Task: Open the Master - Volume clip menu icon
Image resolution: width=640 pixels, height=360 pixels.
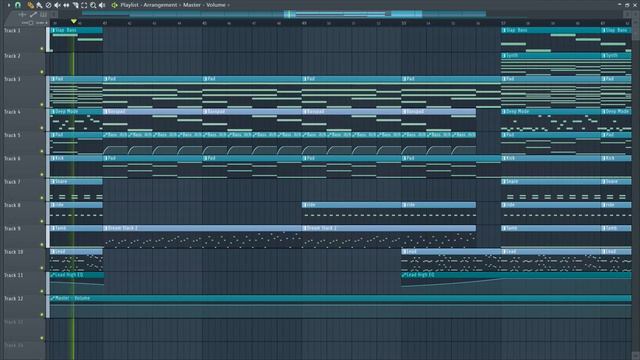Action: [52, 298]
